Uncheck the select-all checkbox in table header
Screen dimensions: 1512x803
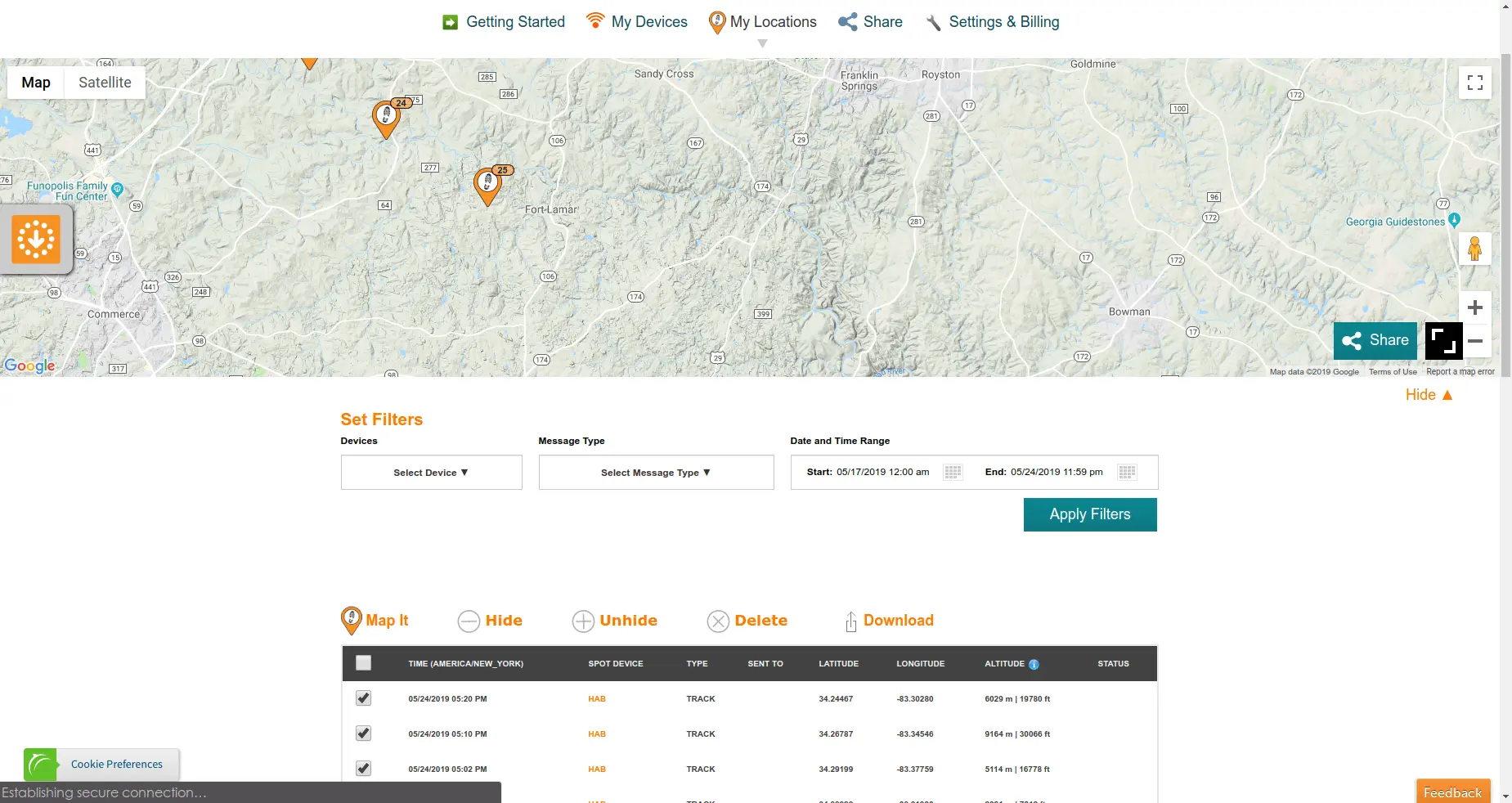point(363,663)
